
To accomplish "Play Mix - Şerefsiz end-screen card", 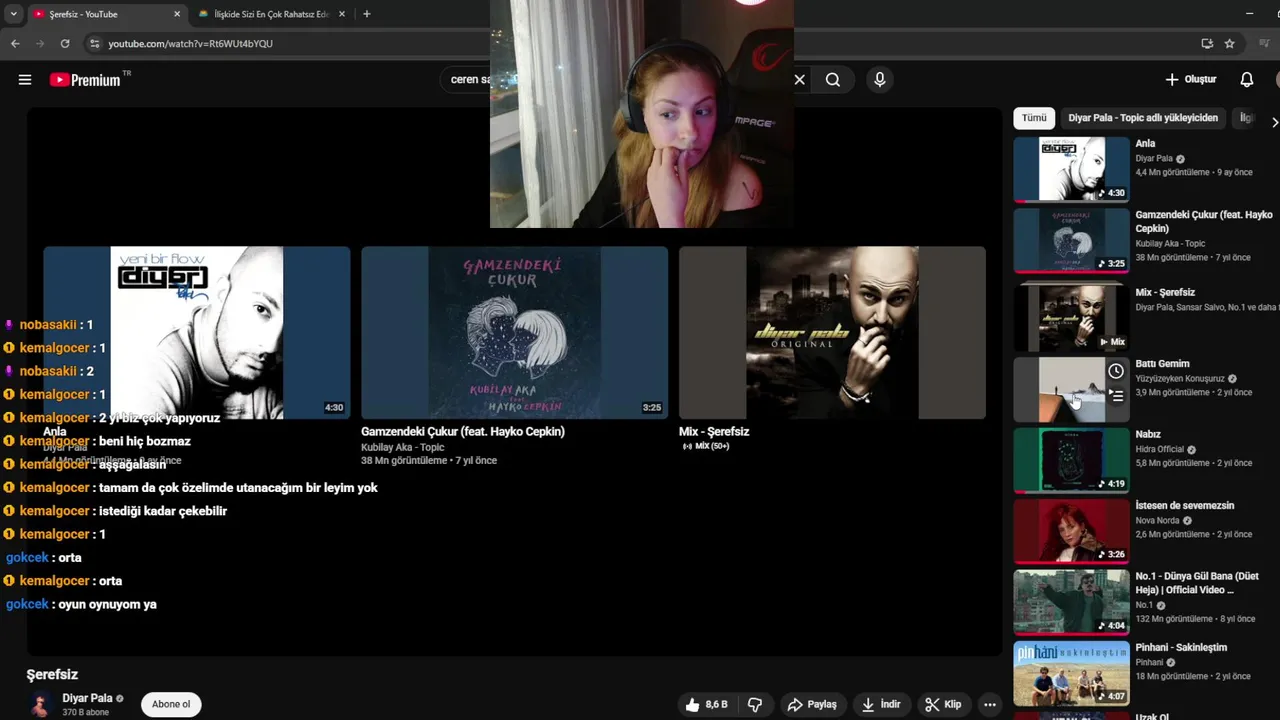I will coord(832,332).
